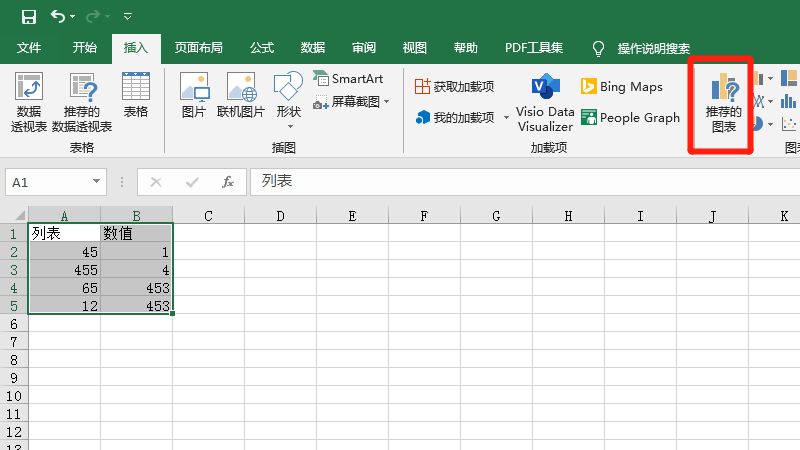Viewport: 800px width, 450px height.
Task: Insert a hierarchy treemap chart
Action: [790, 79]
